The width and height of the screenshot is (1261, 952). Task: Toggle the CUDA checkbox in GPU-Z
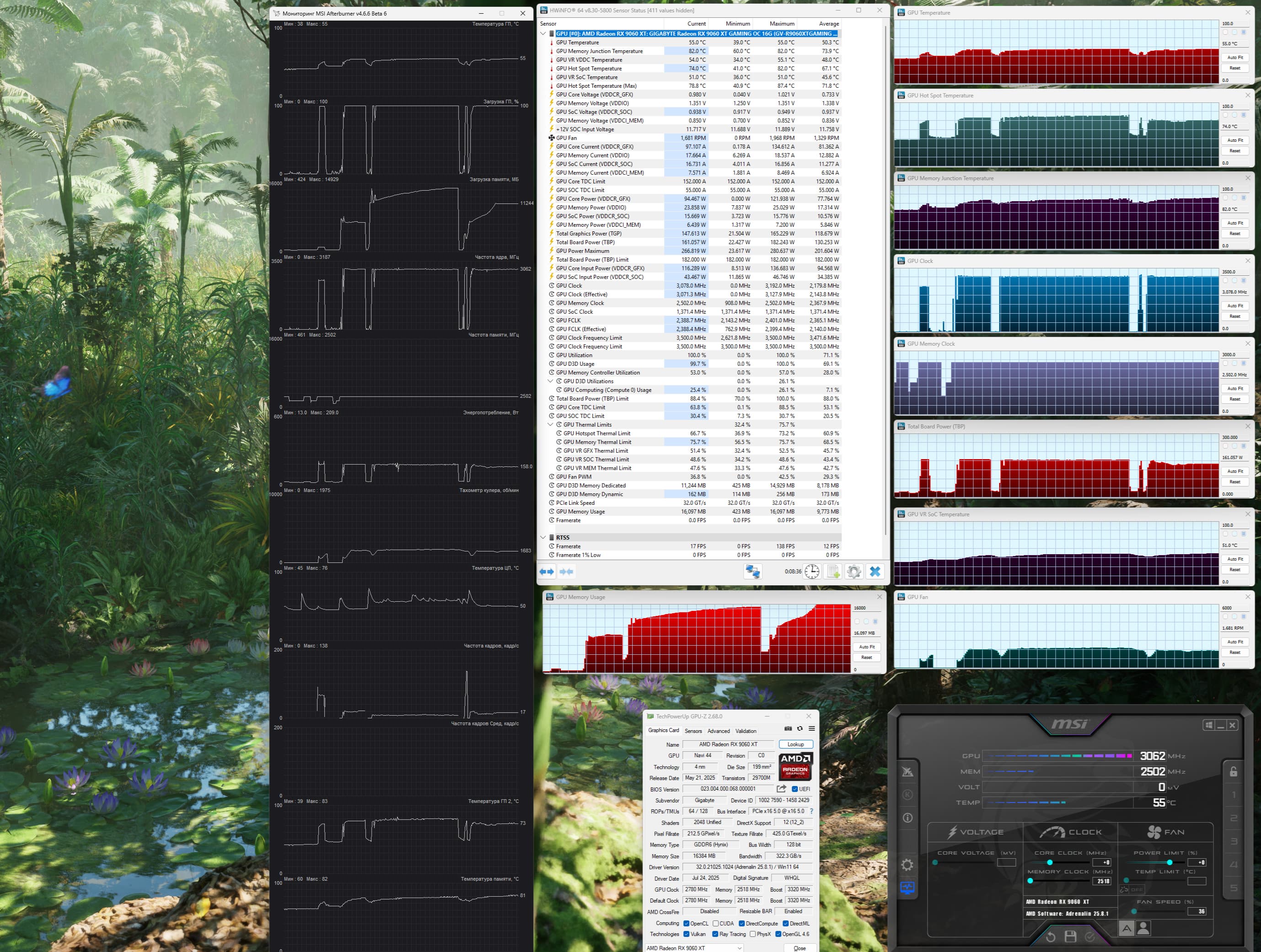coord(715,924)
